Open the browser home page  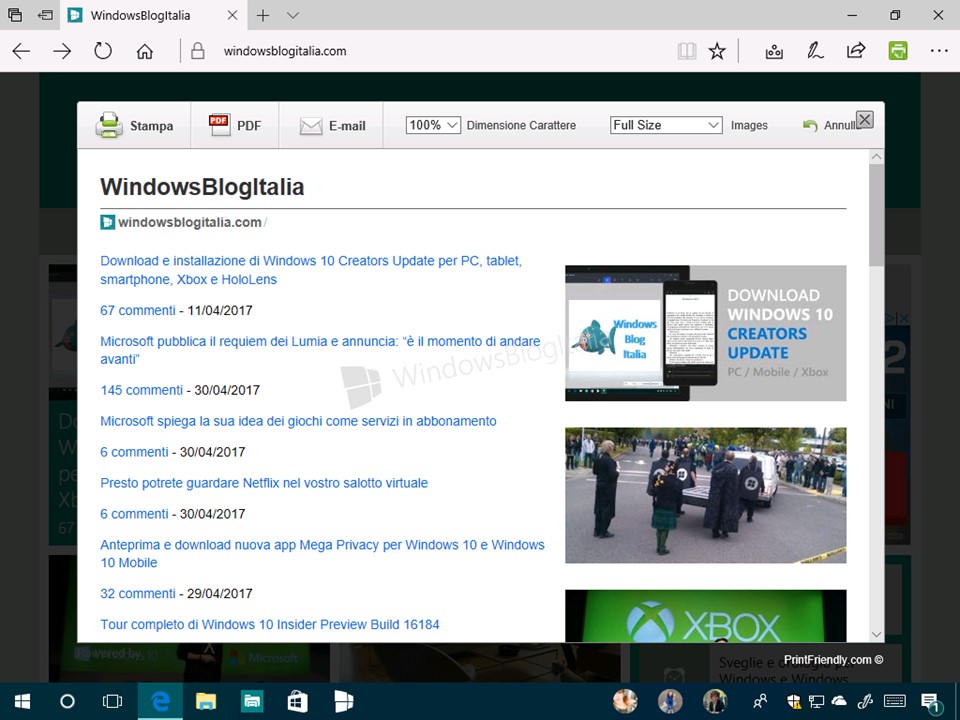[x=144, y=51]
